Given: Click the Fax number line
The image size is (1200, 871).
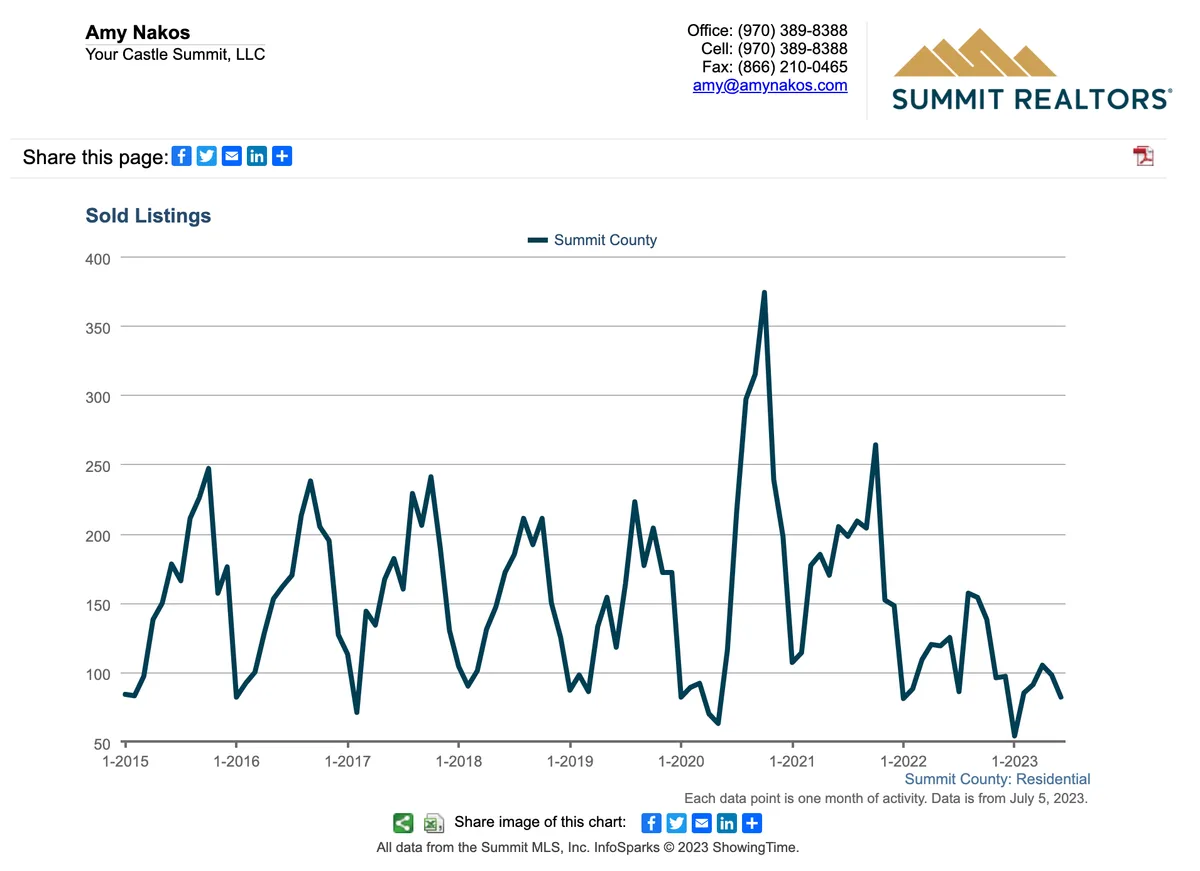Looking at the screenshot, I should tap(775, 67).
